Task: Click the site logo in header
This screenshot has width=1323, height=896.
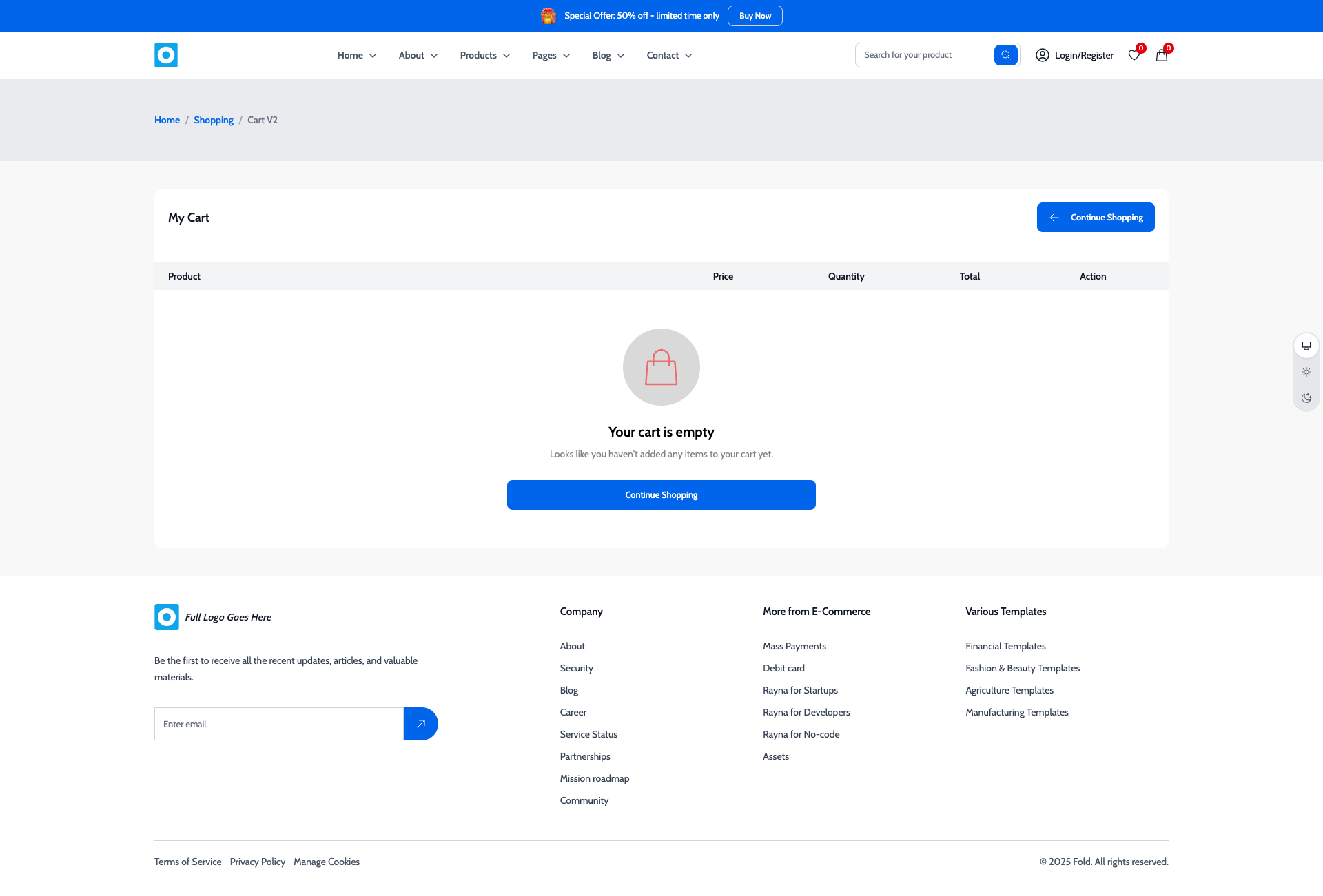Action: [x=166, y=55]
